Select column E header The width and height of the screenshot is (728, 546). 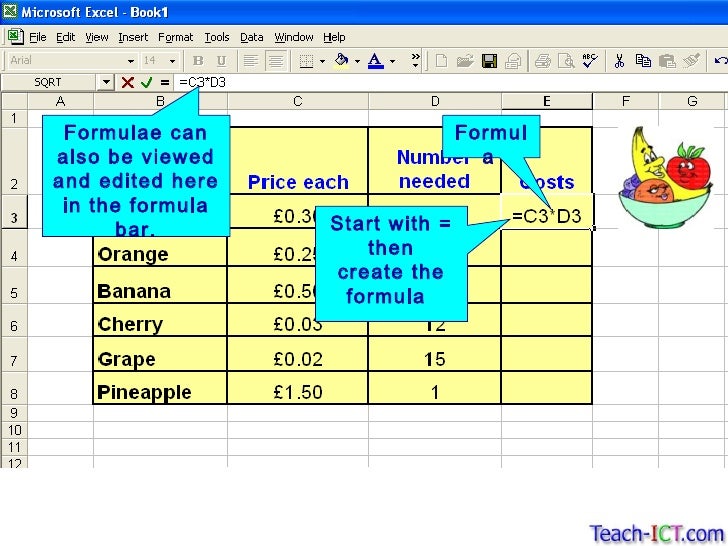coord(546,101)
